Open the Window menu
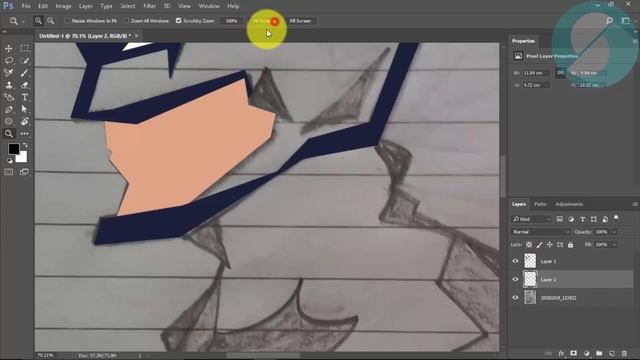Screen dimensions: 640x360 (209, 6)
